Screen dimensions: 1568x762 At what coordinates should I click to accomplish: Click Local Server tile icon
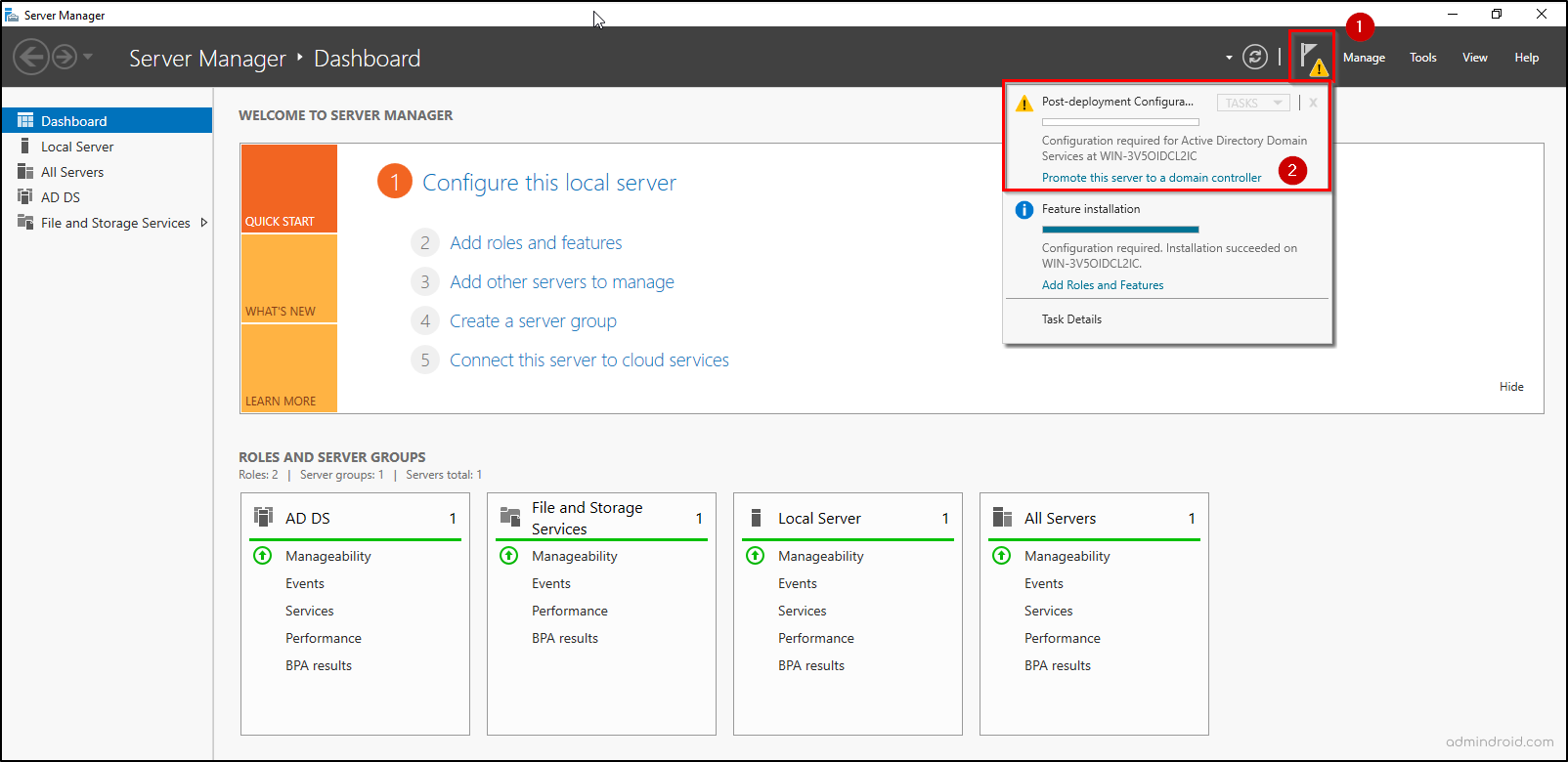tap(756, 517)
